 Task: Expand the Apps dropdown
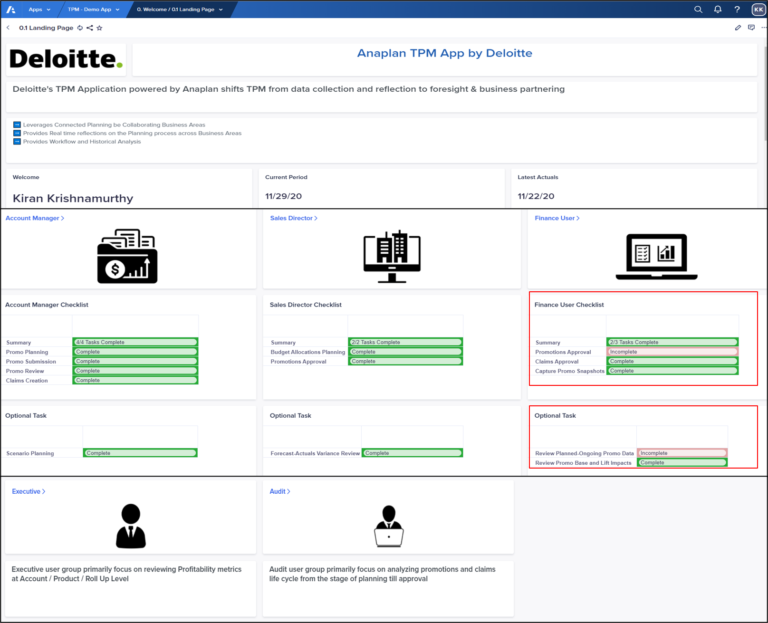pos(40,9)
